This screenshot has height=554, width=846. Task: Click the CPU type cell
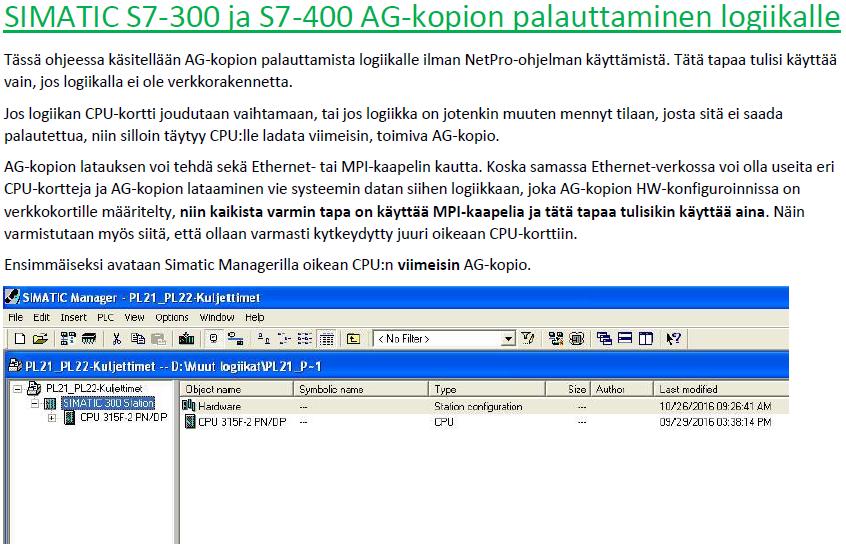coord(444,422)
